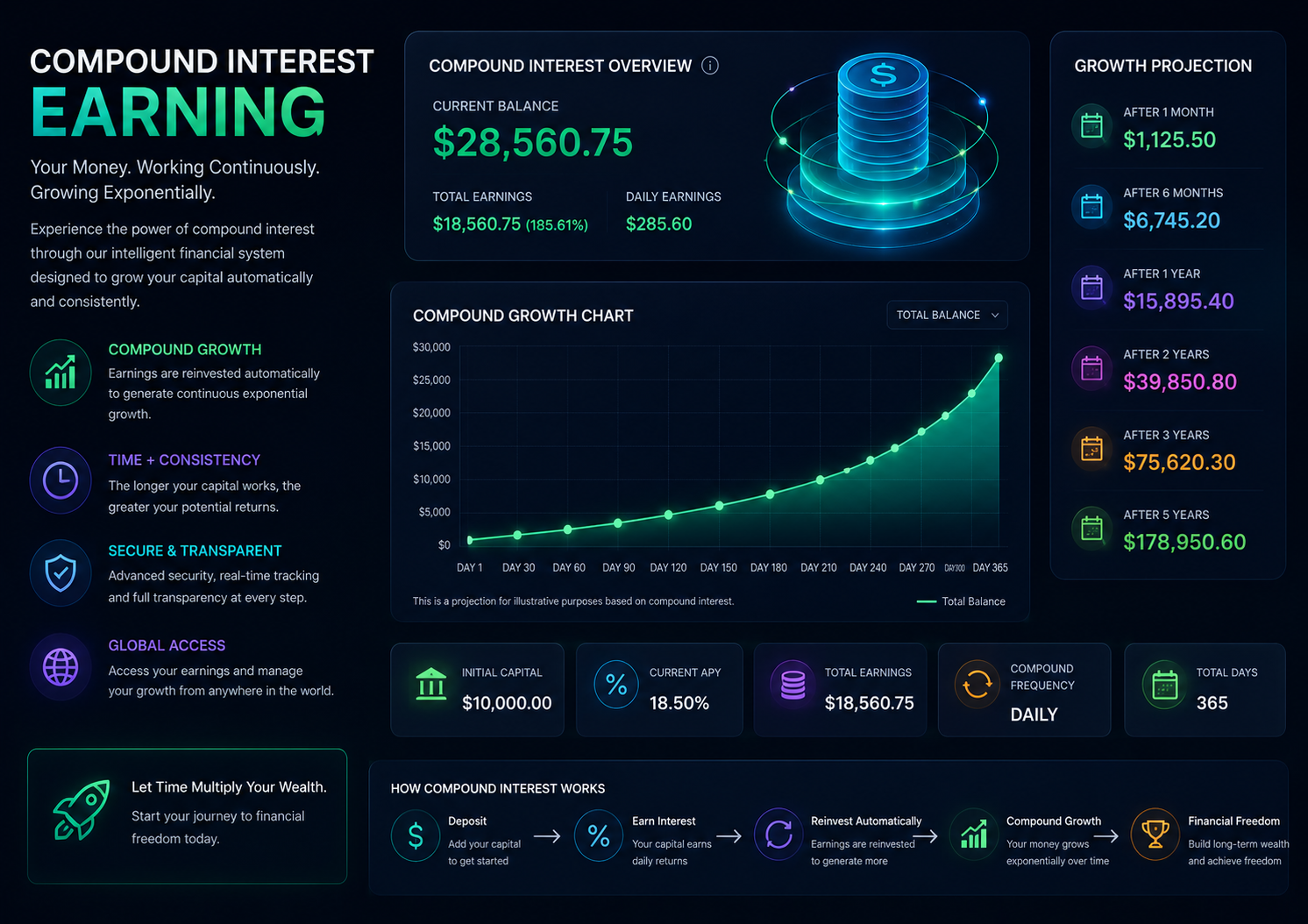The image size is (1308, 924).
Task: Click the Financial Freedom trophy icon
Action: tap(1155, 835)
